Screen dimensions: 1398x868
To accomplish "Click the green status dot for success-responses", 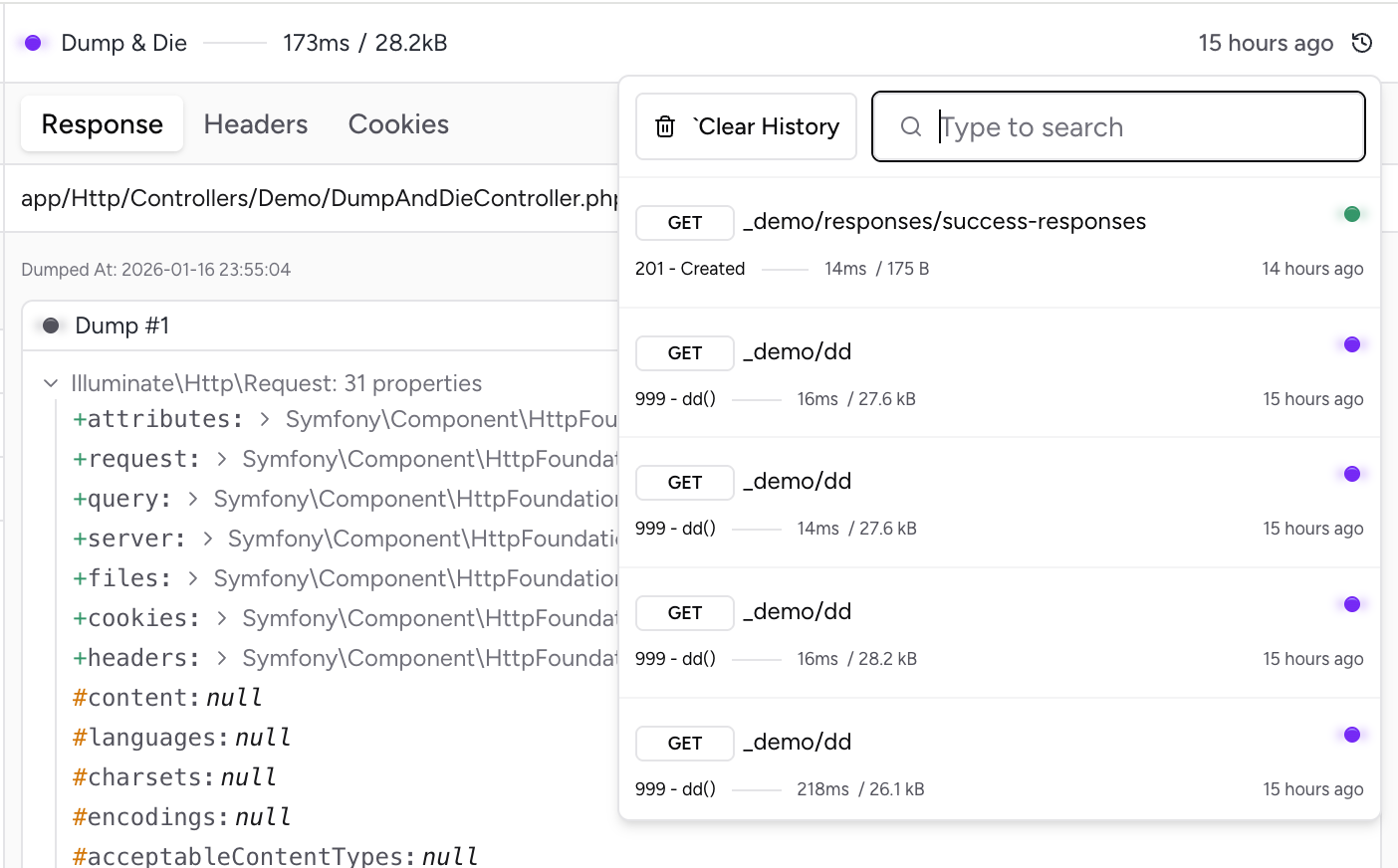I will (1351, 214).
